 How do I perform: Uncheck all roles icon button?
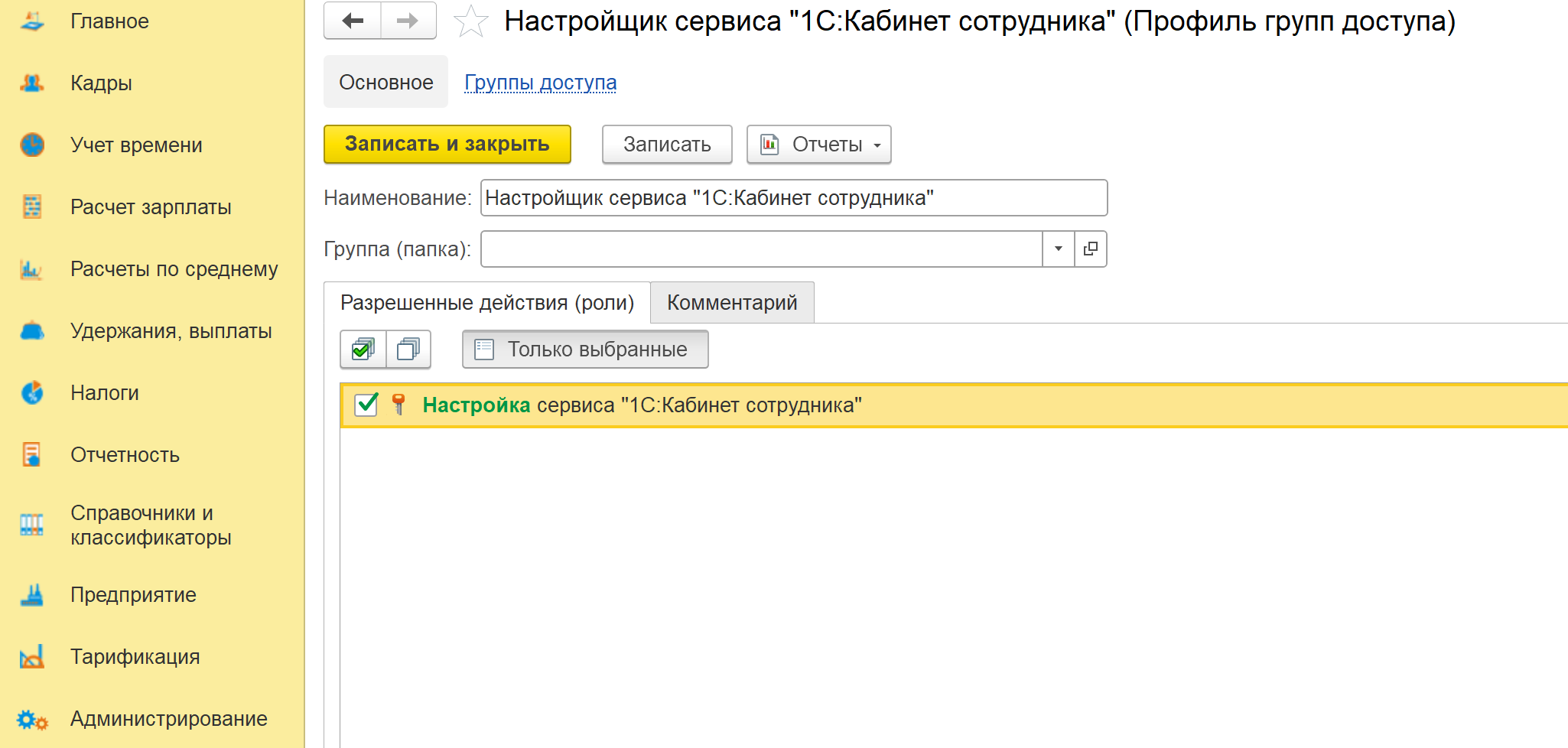[x=408, y=350]
